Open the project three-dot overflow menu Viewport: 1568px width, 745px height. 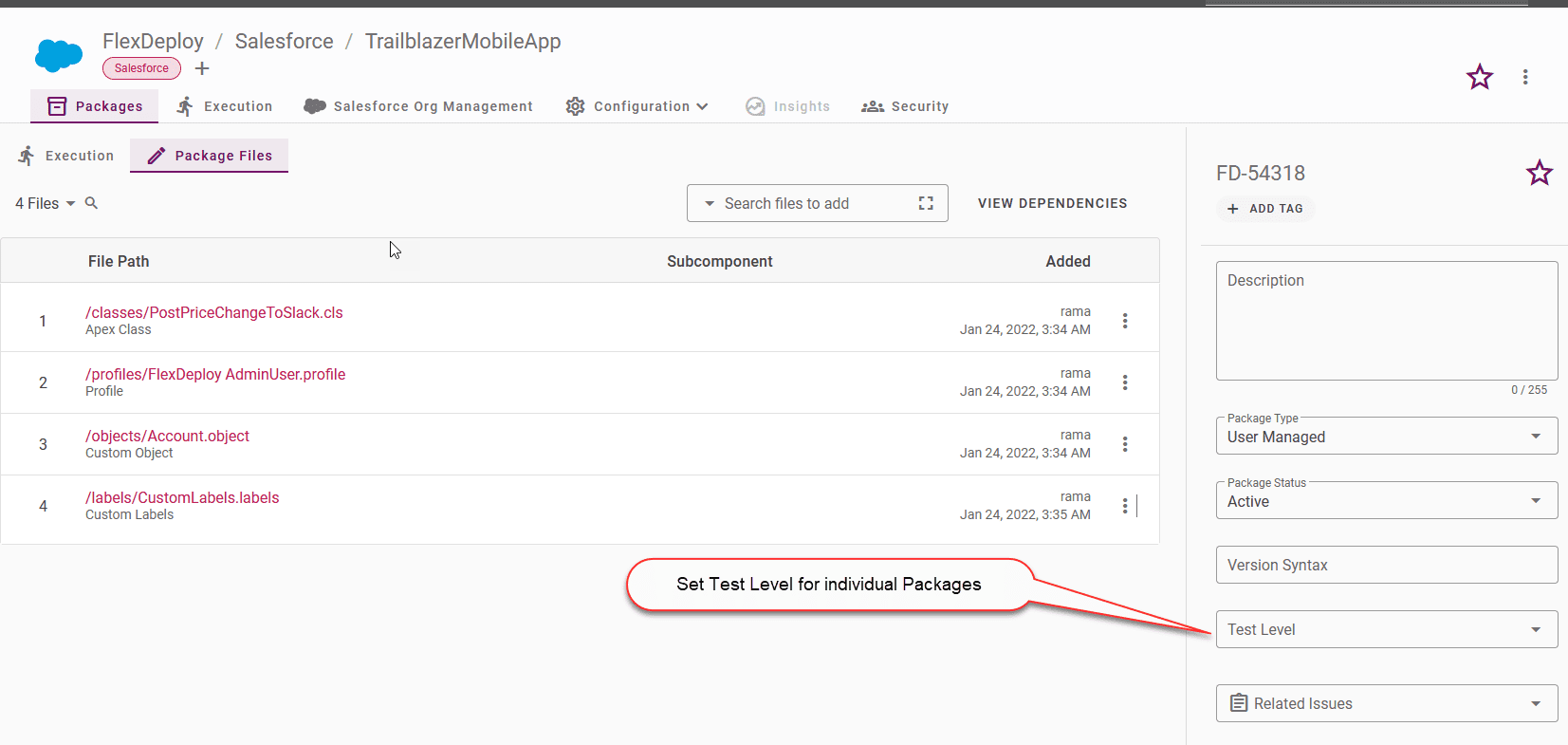pos(1525,77)
